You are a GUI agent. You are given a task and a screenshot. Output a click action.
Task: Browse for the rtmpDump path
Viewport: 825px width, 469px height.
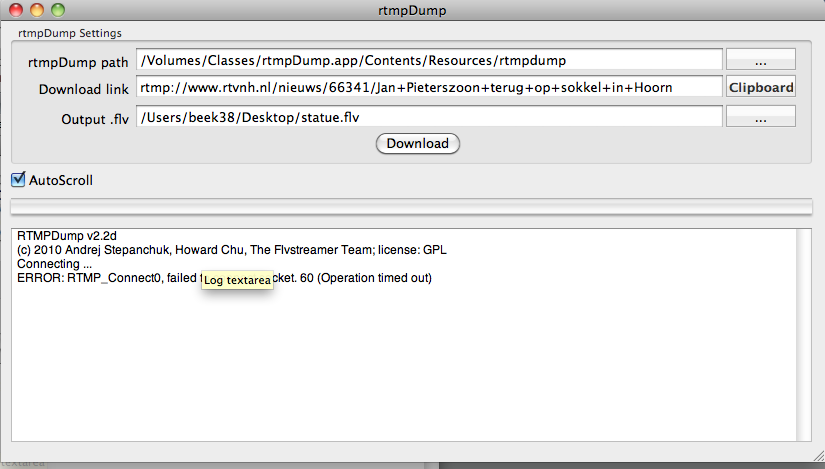click(761, 60)
